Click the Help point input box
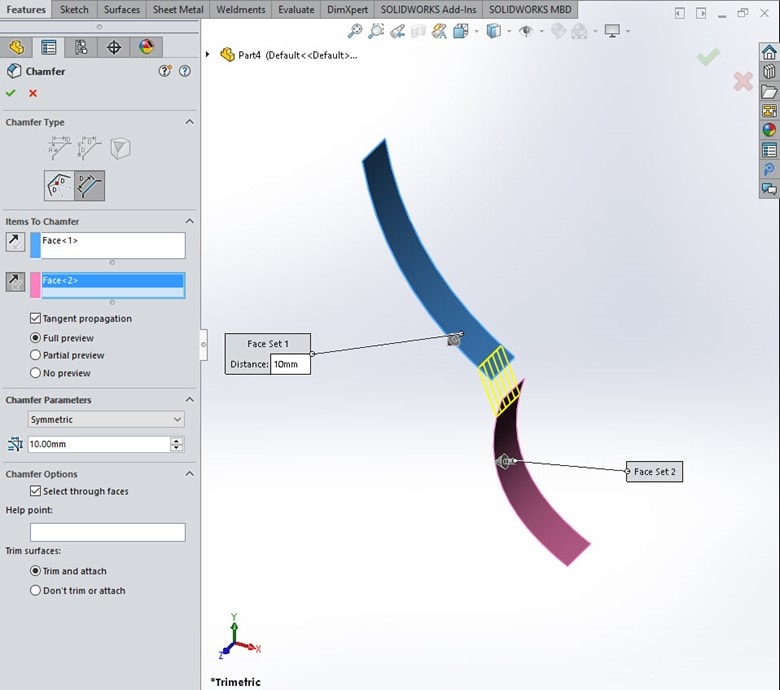Viewport: 780px width, 690px height. pos(107,532)
